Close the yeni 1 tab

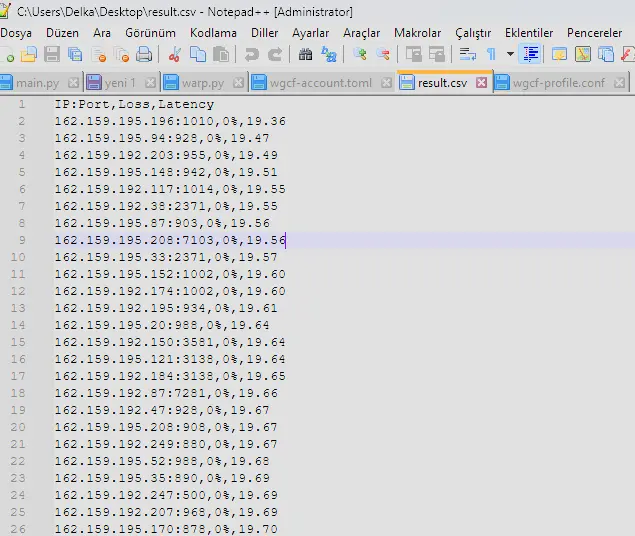pos(150,83)
